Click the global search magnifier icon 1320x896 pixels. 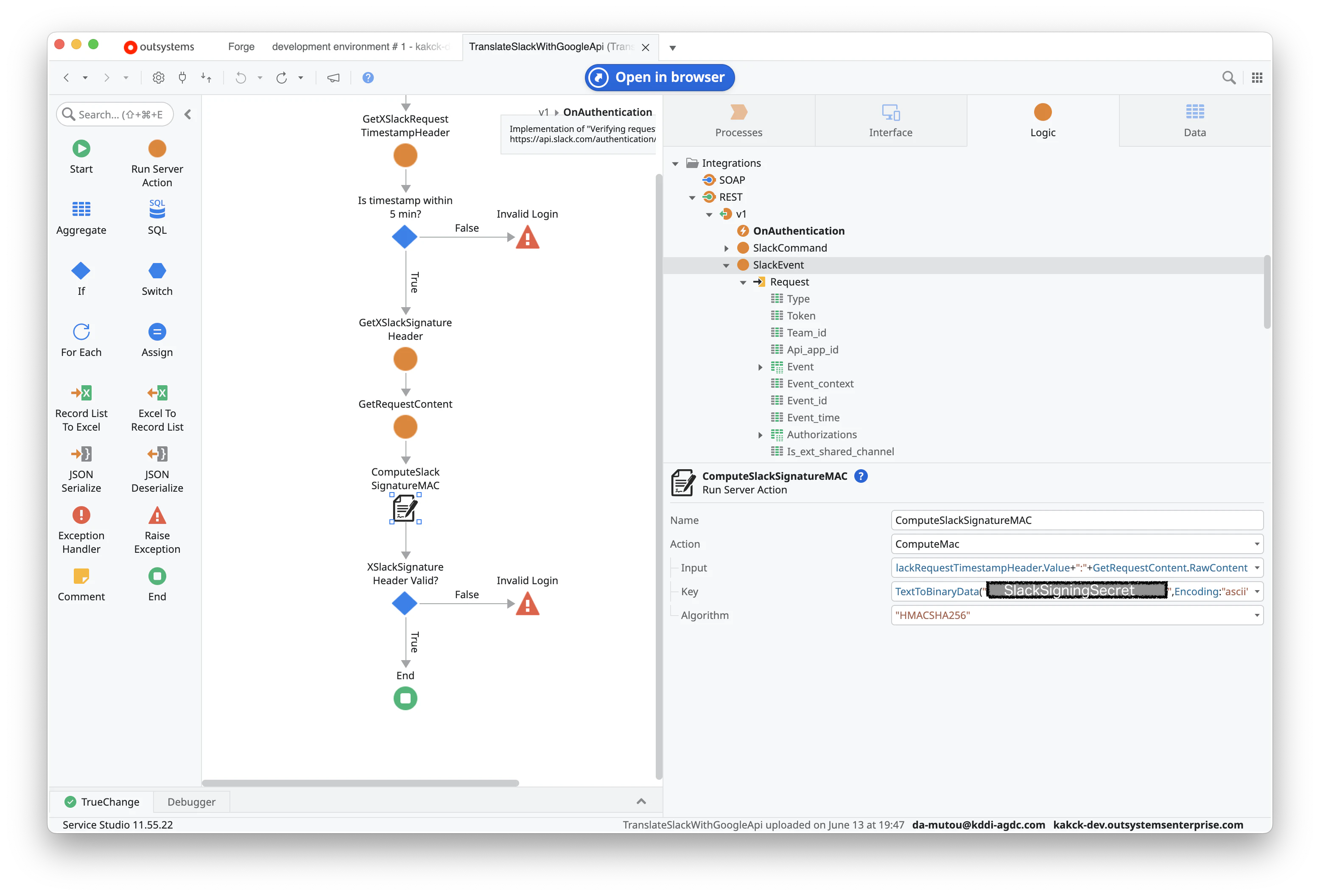point(1228,77)
